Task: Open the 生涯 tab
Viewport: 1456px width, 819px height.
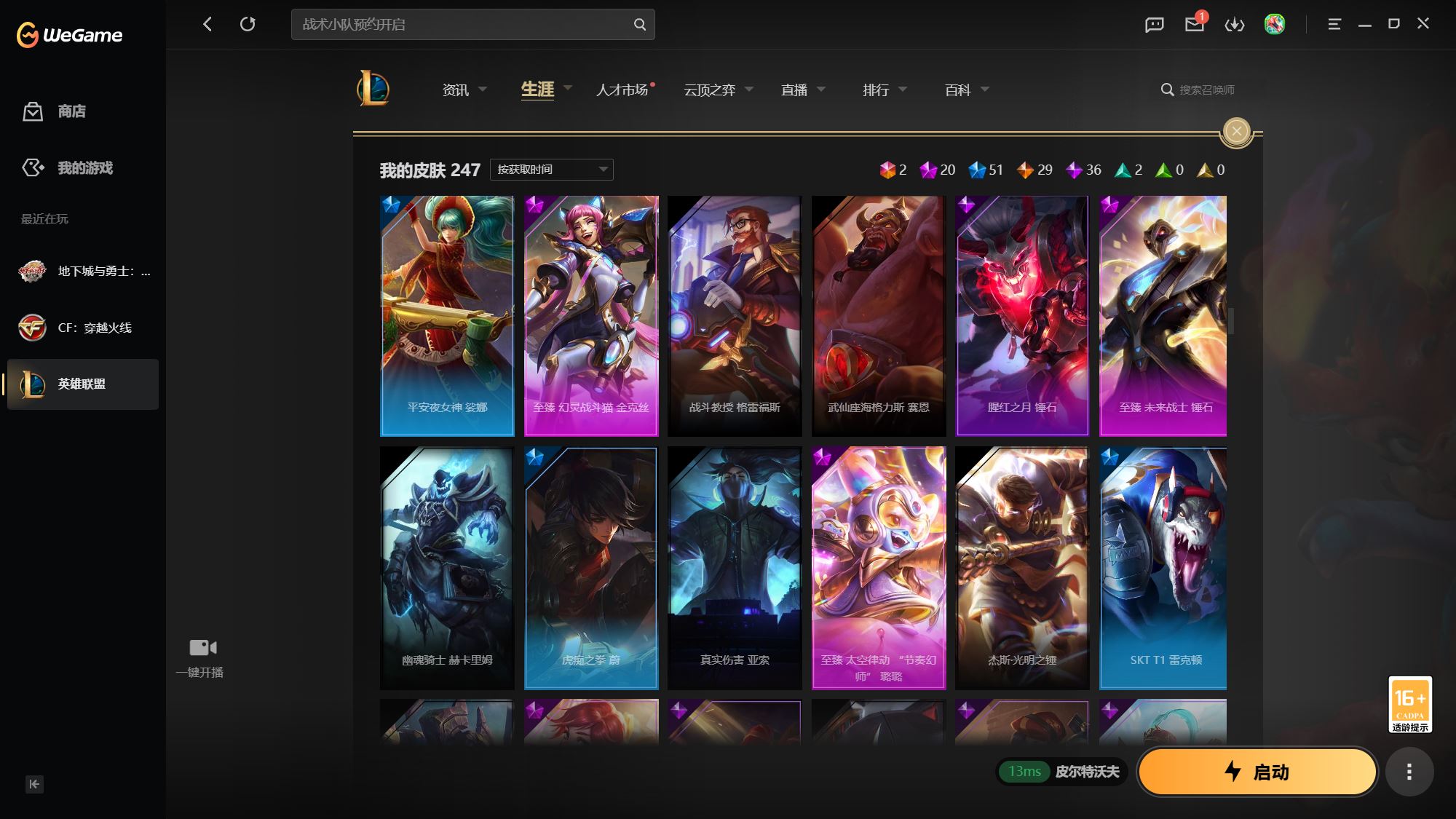Action: click(x=537, y=90)
